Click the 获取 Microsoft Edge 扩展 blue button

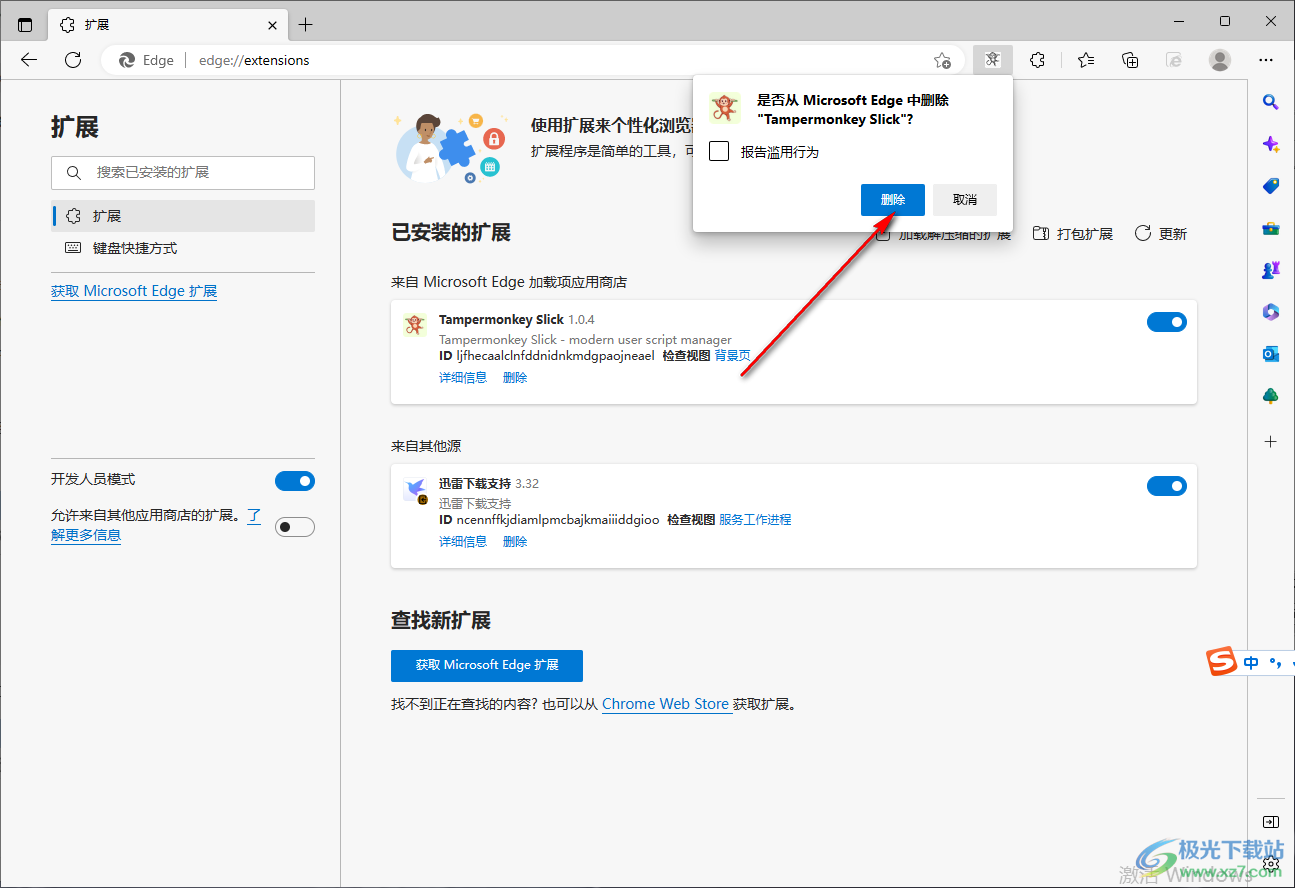(x=487, y=665)
